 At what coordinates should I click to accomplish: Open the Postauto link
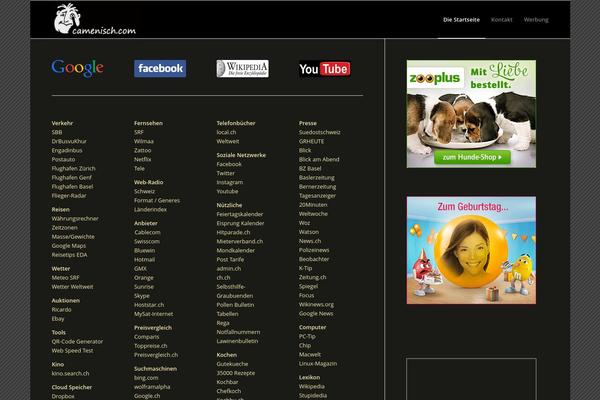[x=63, y=159]
